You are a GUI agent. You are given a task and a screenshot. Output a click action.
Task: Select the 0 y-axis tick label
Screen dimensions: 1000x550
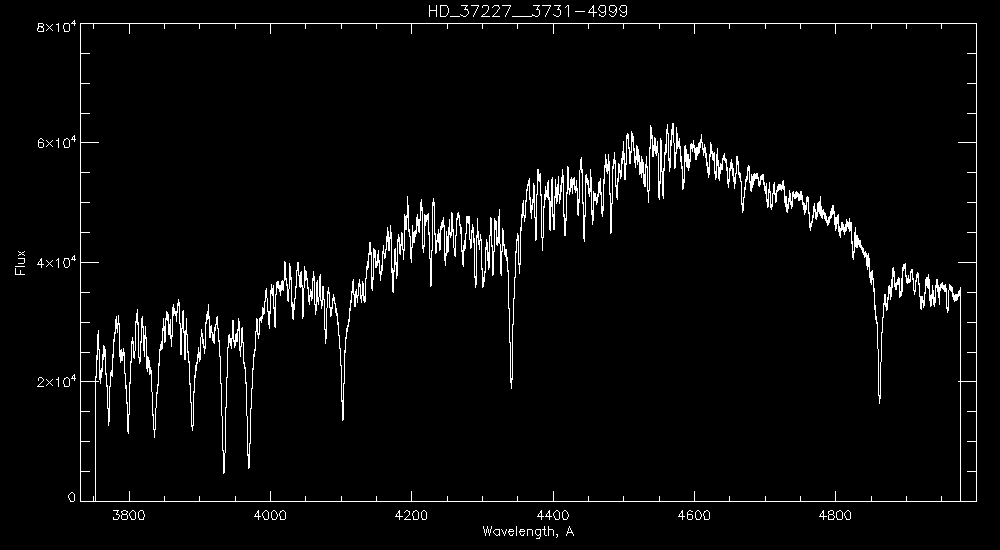click(72, 498)
